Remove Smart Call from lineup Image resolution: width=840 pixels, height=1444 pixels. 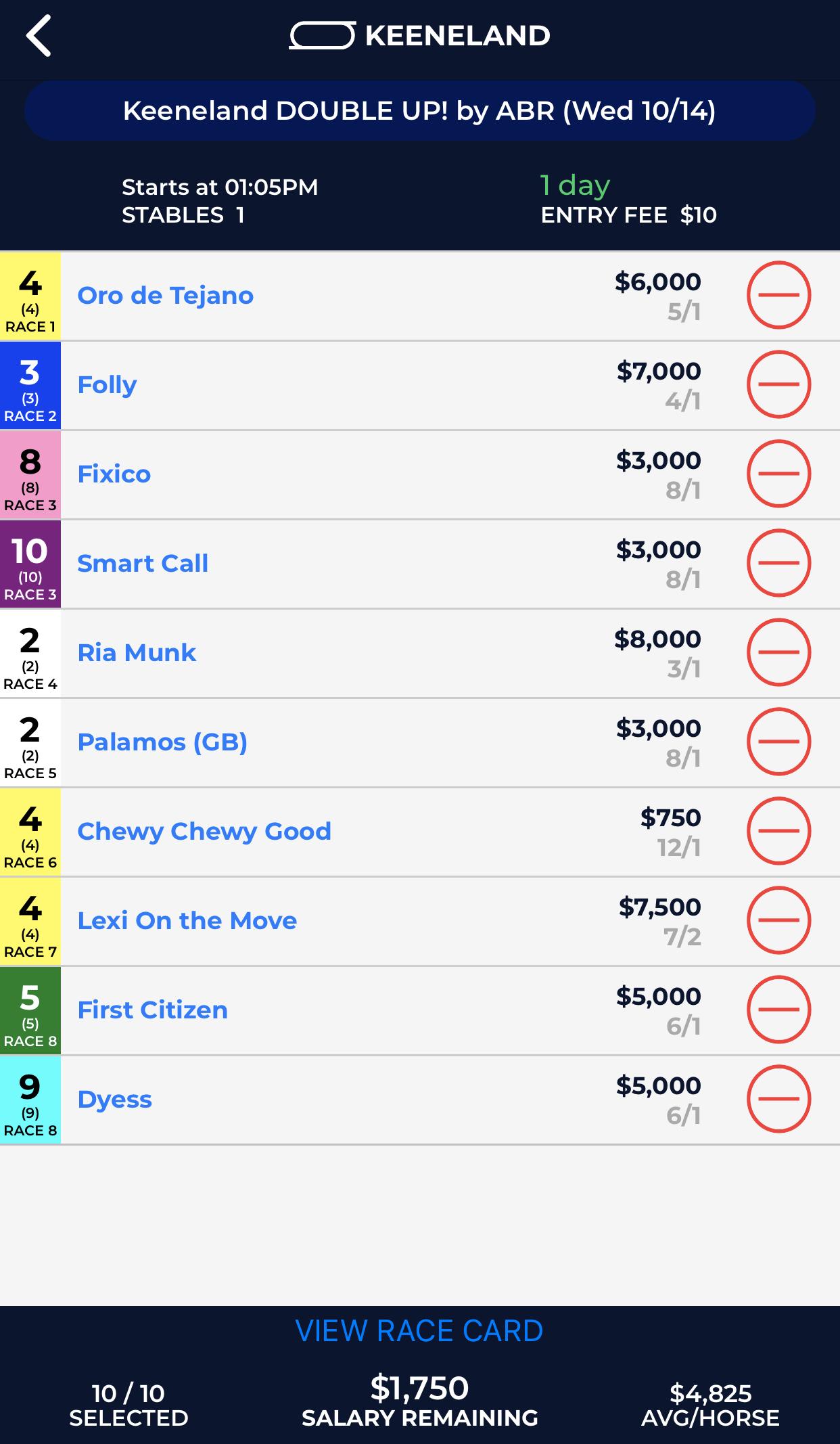coord(778,563)
